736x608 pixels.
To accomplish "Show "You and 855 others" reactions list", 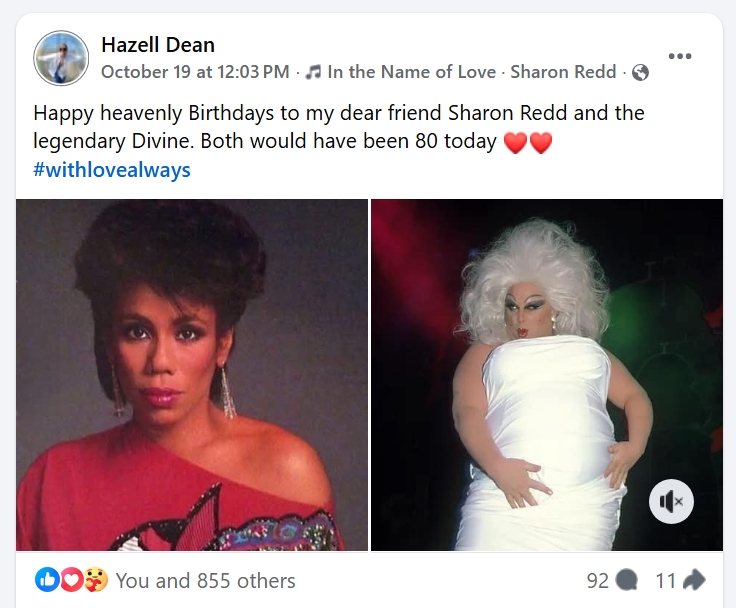I will pos(205,580).
